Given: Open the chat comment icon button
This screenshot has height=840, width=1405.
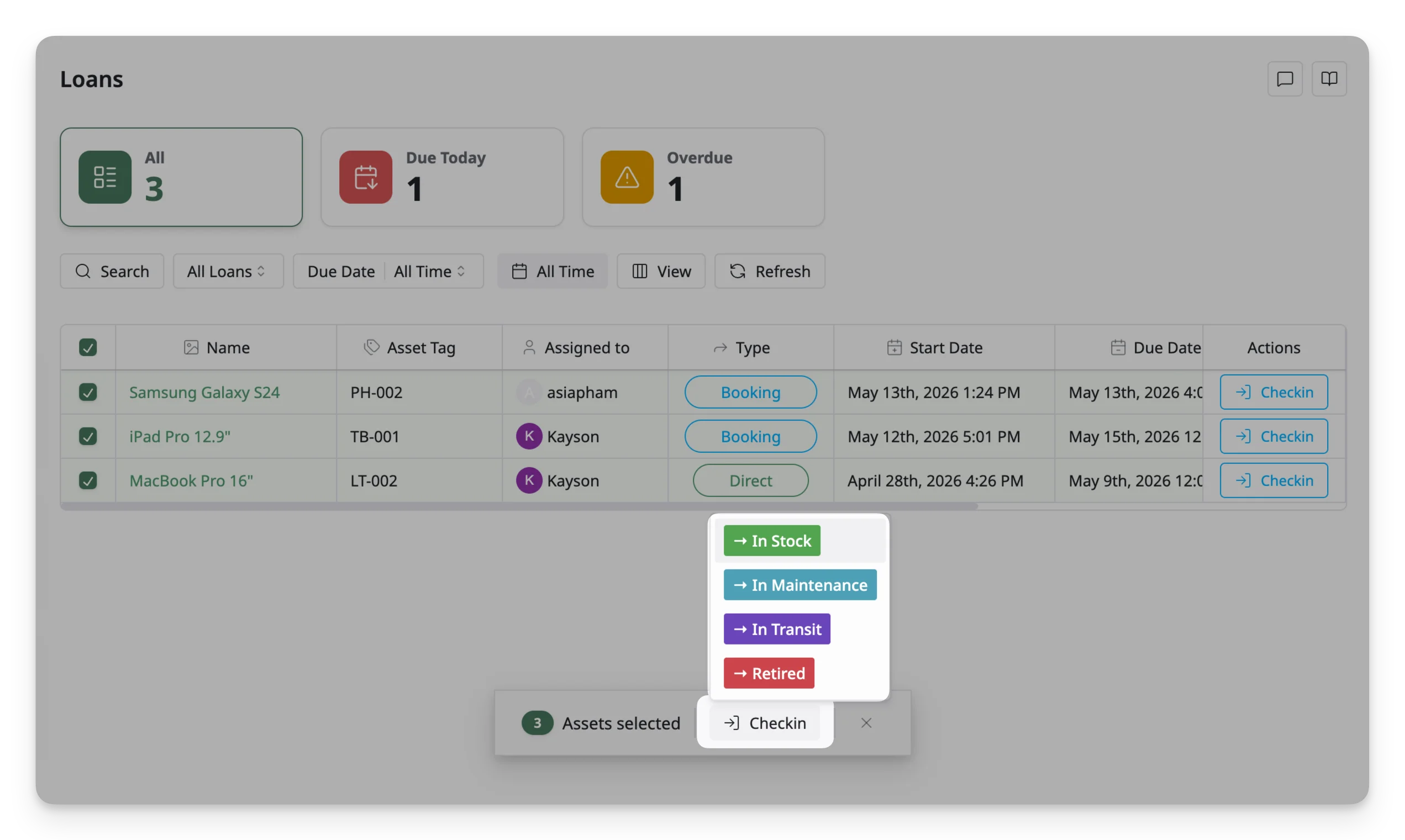Looking at the screenshot, I should [1285, 78].
